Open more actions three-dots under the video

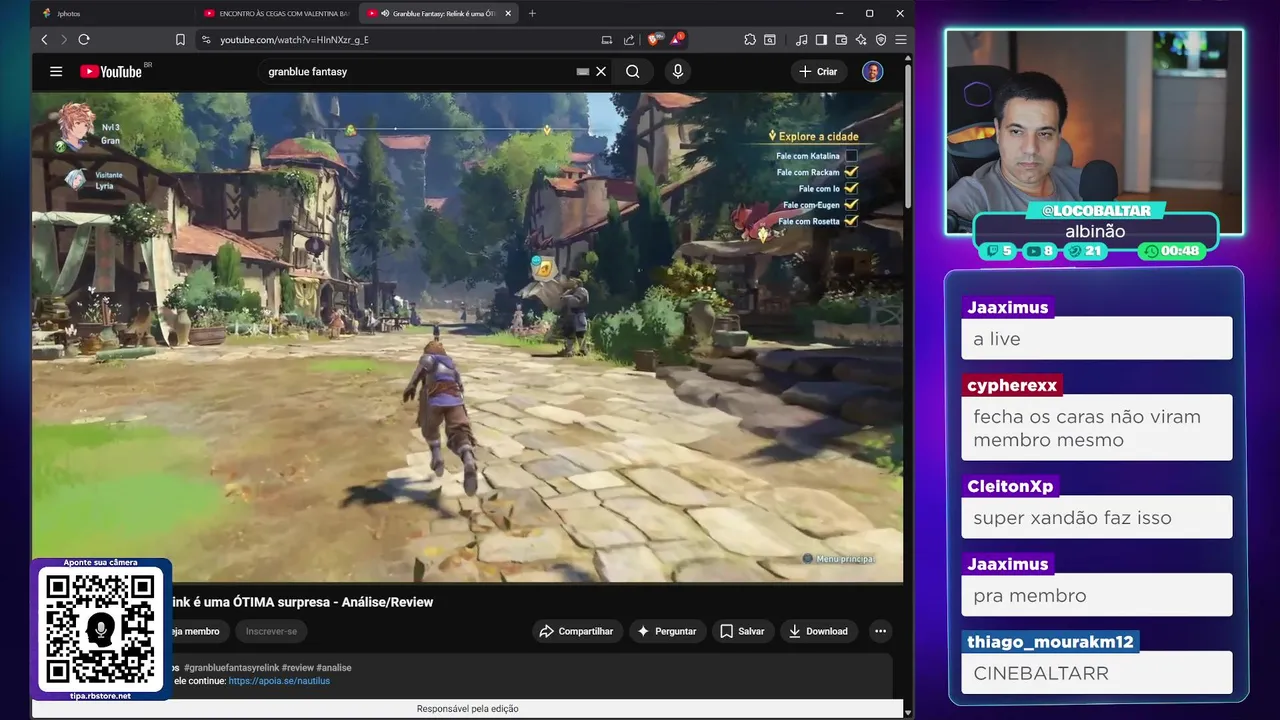pos(880,631)
